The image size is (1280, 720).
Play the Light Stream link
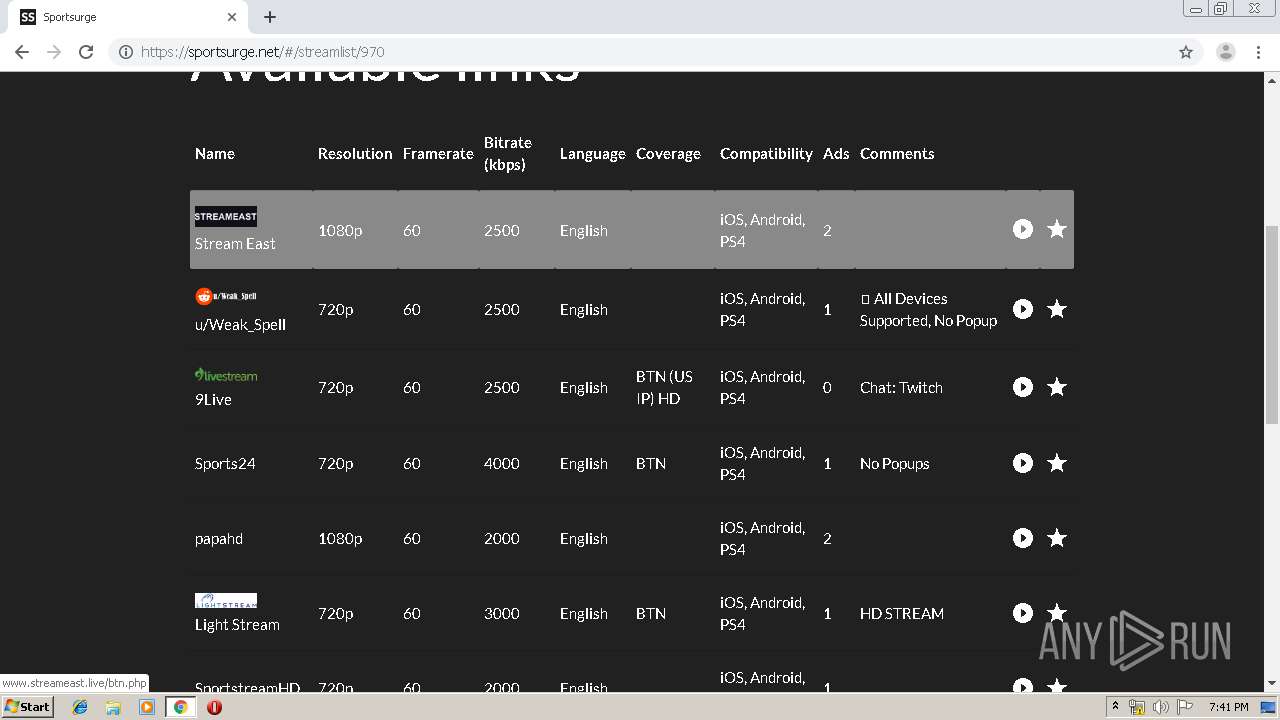(1022, 613)
